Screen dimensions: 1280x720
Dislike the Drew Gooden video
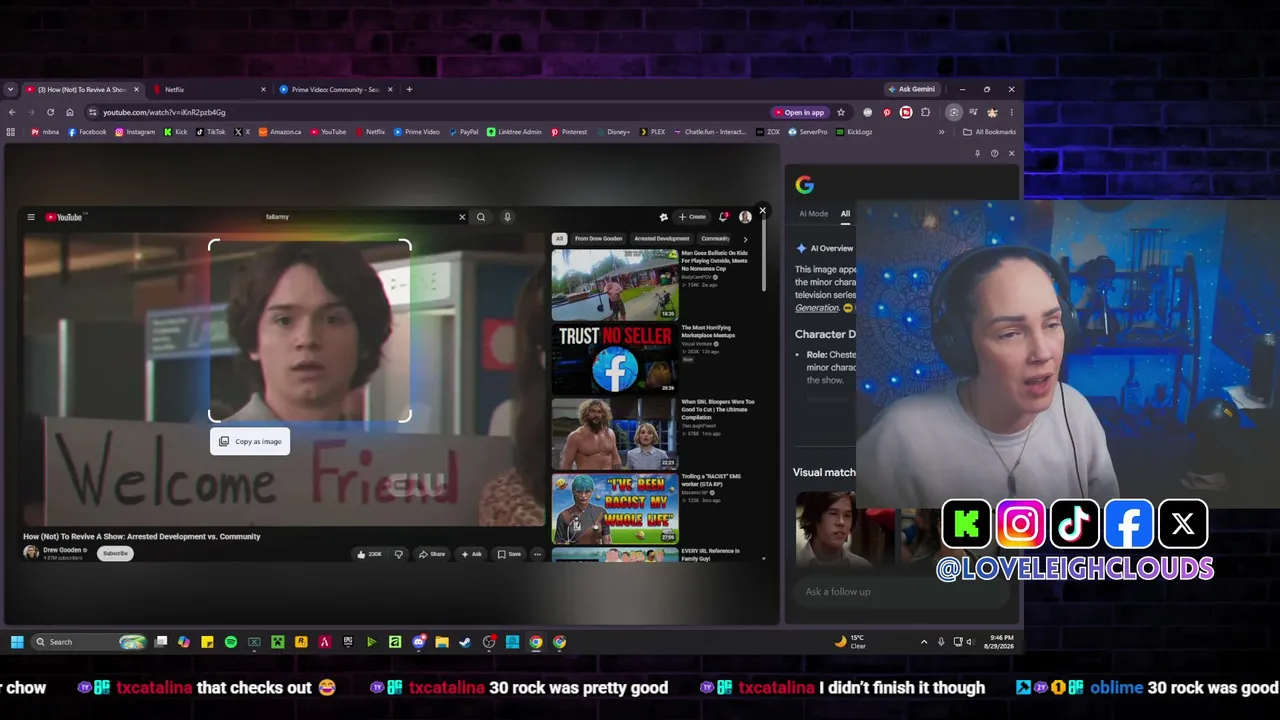(398, 554)
